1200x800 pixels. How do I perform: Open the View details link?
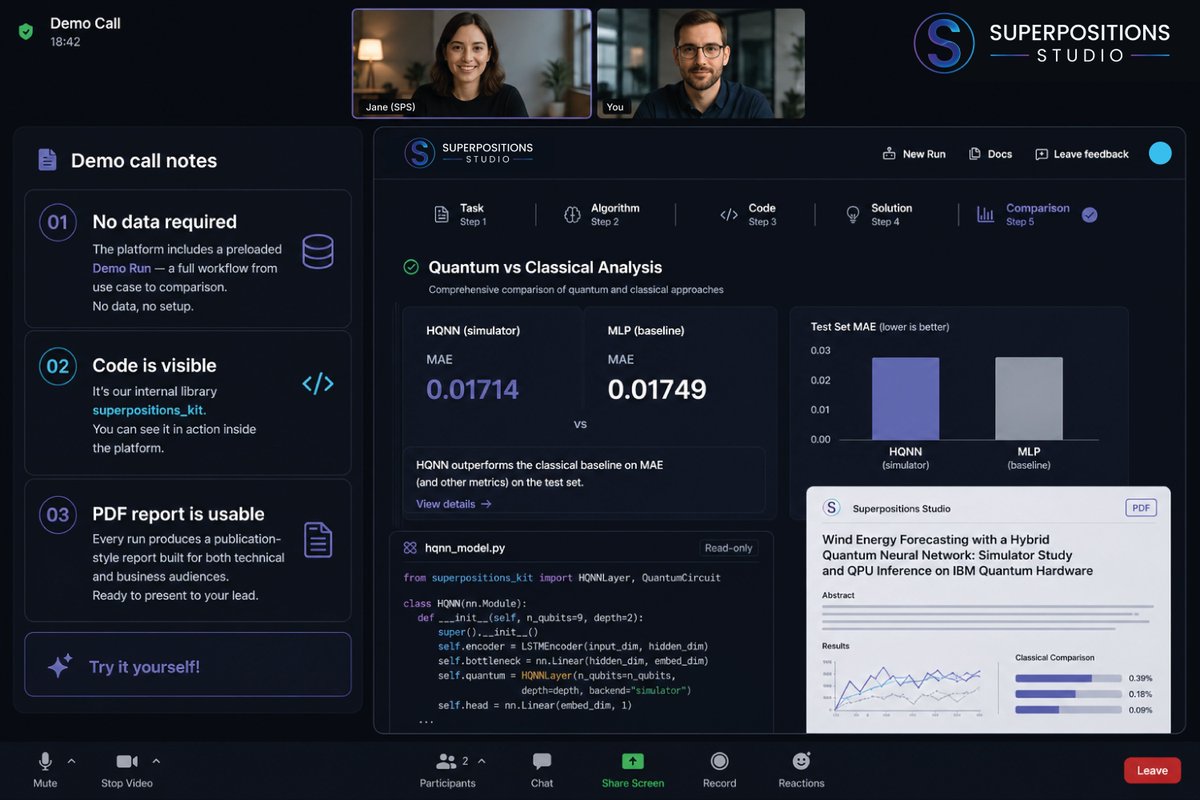[454, 504]
